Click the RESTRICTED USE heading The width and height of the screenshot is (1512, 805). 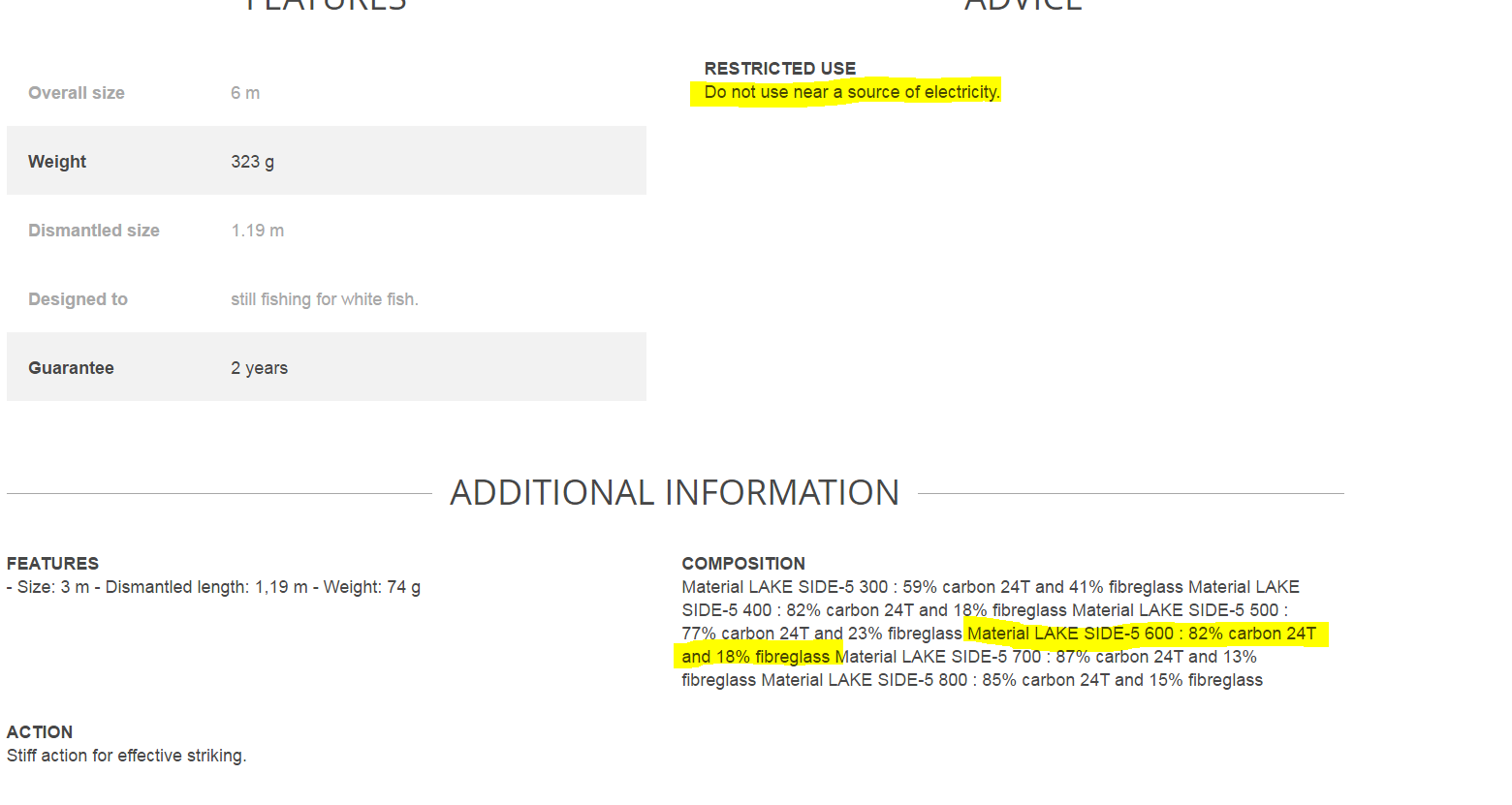point(780,69)
